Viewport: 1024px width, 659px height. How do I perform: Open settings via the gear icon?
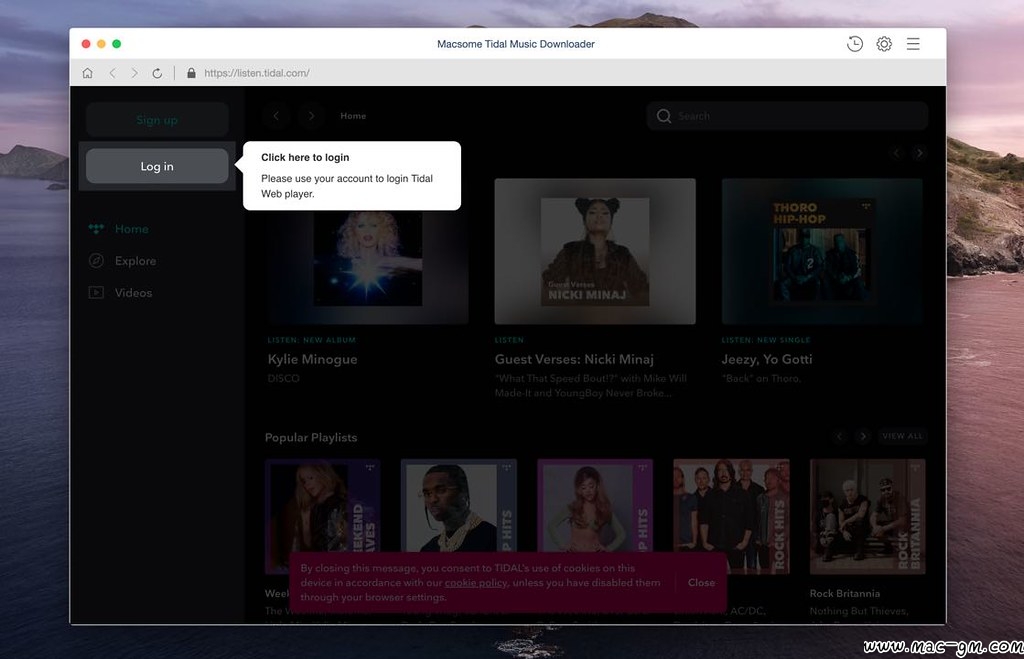(x=884, y=44)
